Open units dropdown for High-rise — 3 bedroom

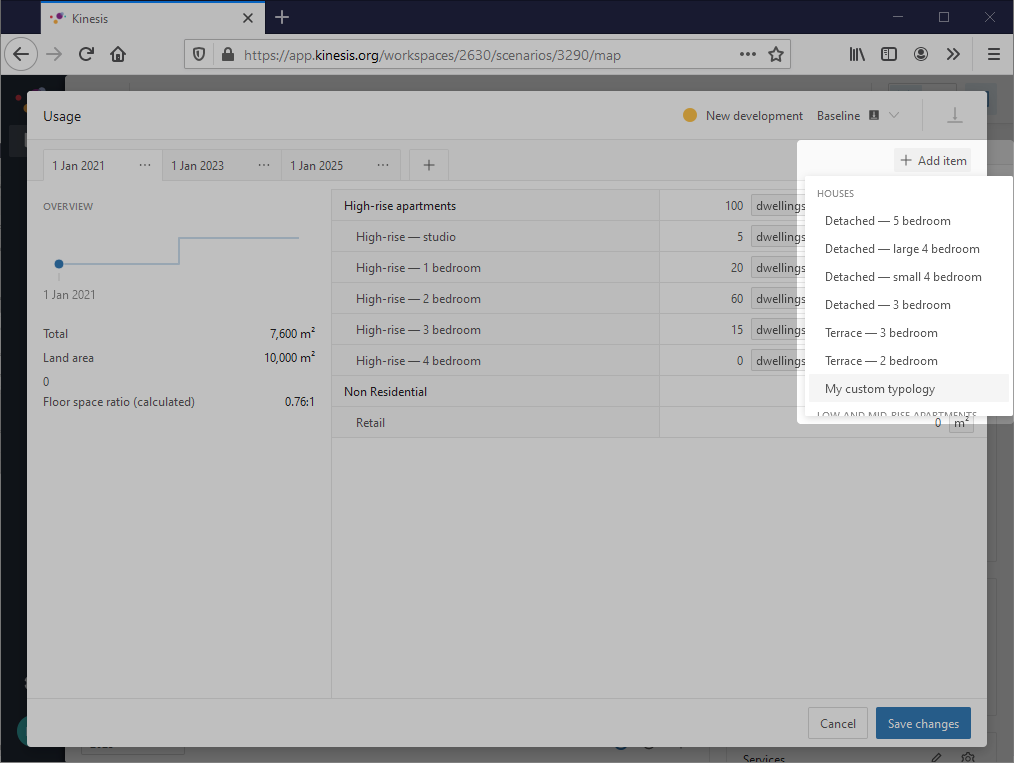(779, 330)
